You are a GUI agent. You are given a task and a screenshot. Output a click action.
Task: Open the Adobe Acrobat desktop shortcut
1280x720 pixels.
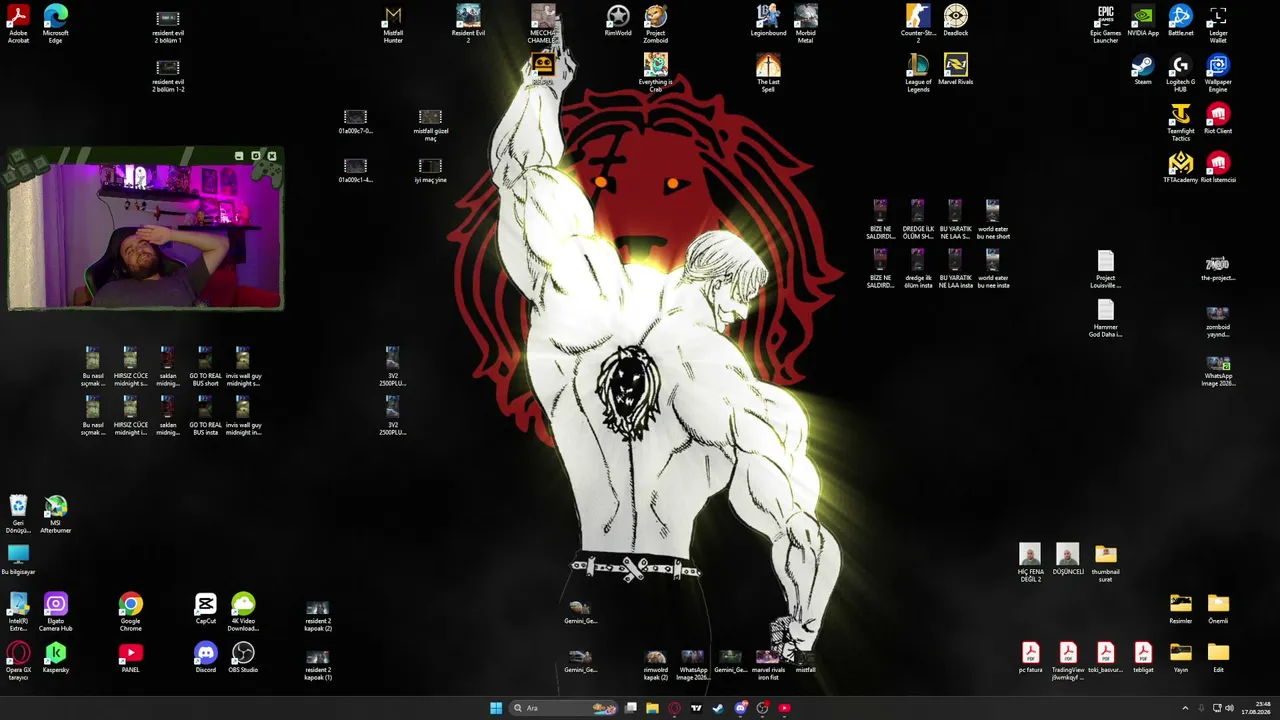18,24
